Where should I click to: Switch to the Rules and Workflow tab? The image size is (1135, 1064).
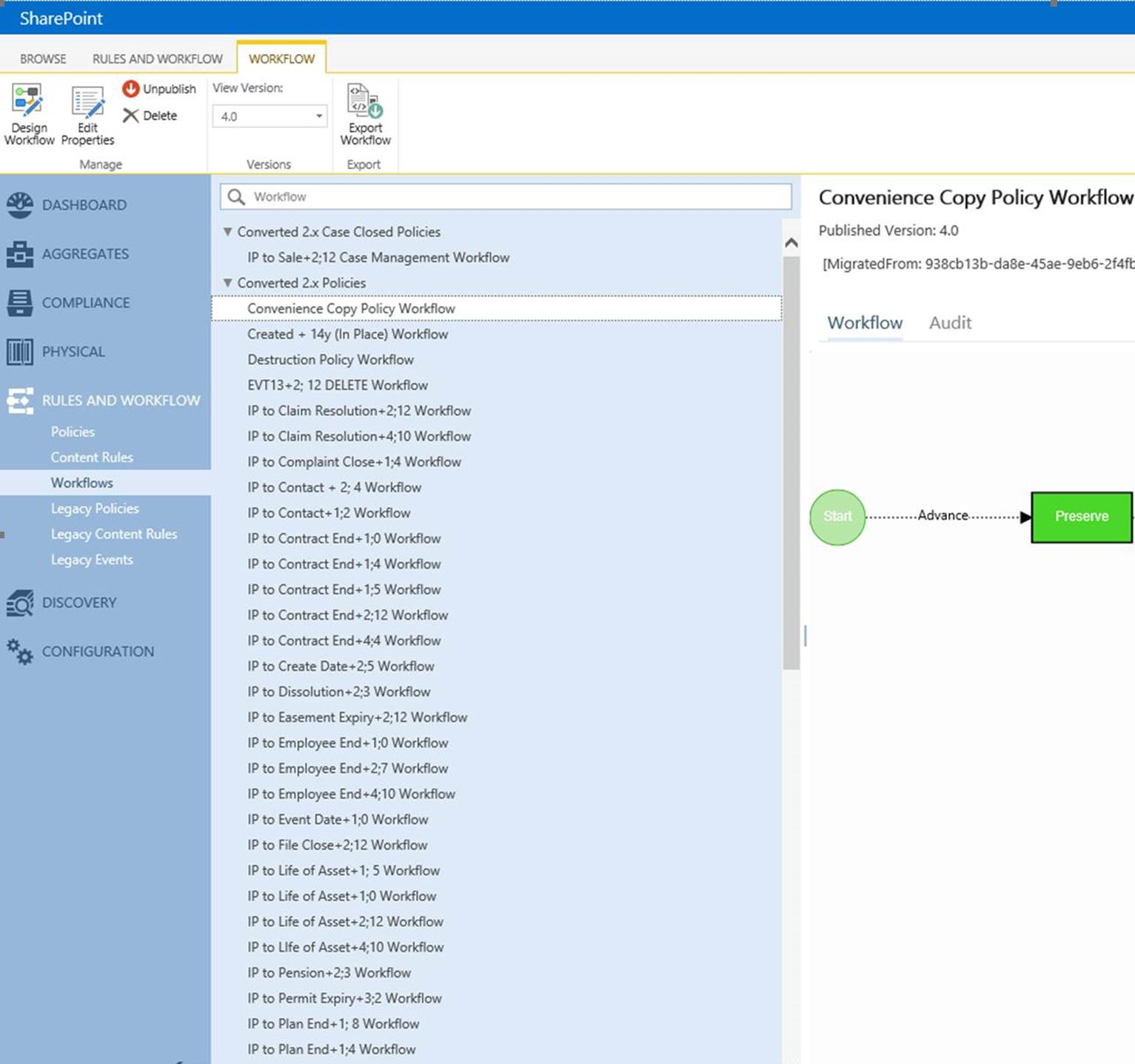point(157,58)
